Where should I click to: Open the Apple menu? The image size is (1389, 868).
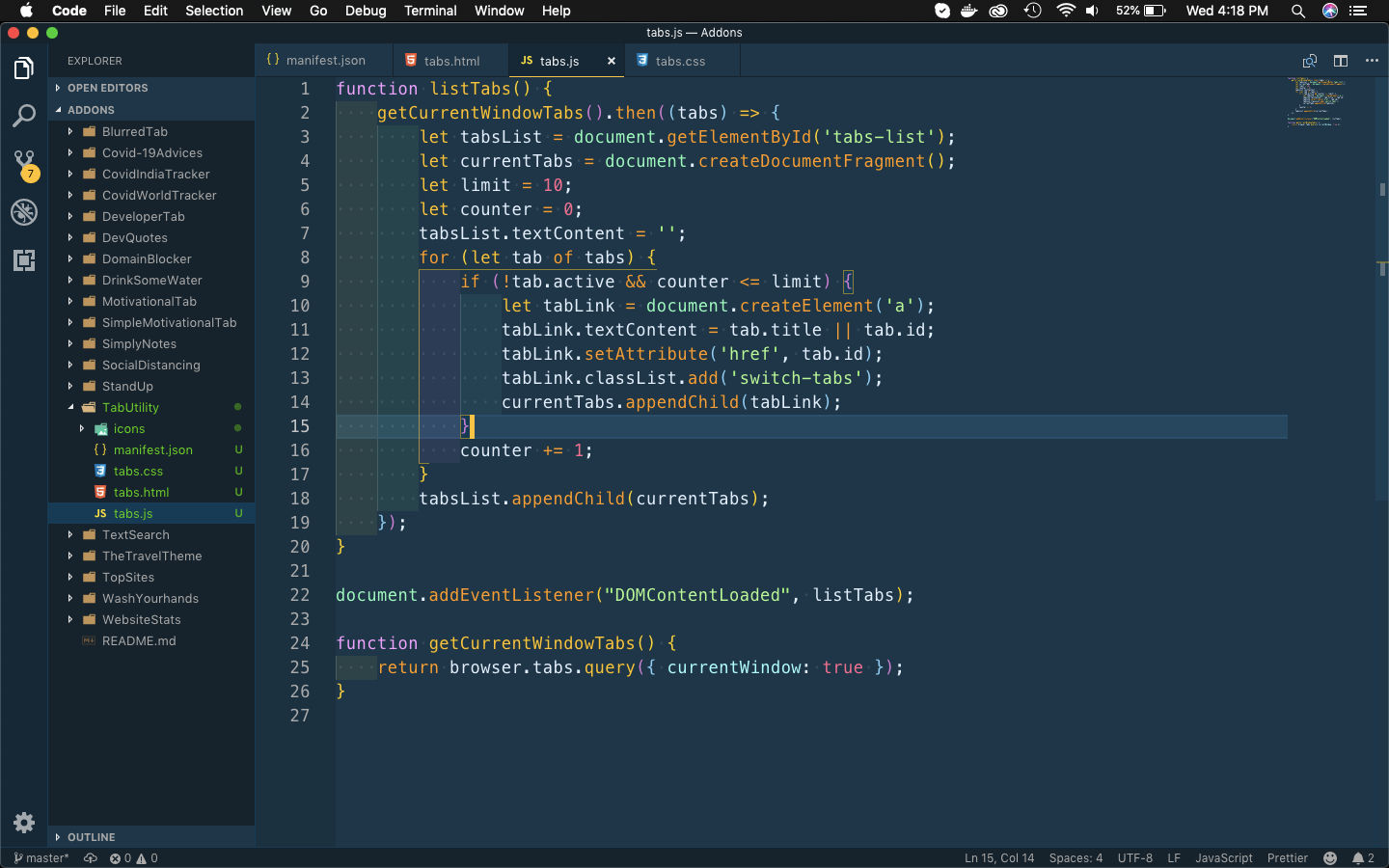click(x=26, y=11)
